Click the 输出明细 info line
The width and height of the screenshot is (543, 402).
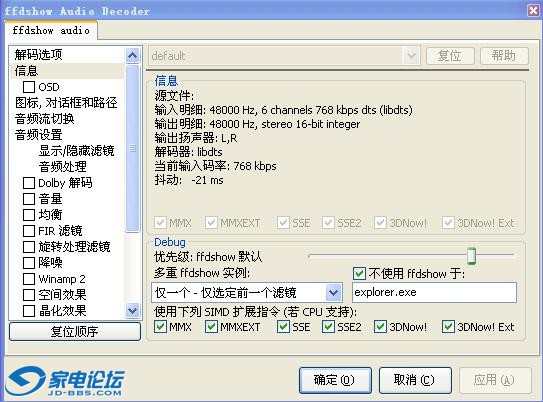coord(257,124)
